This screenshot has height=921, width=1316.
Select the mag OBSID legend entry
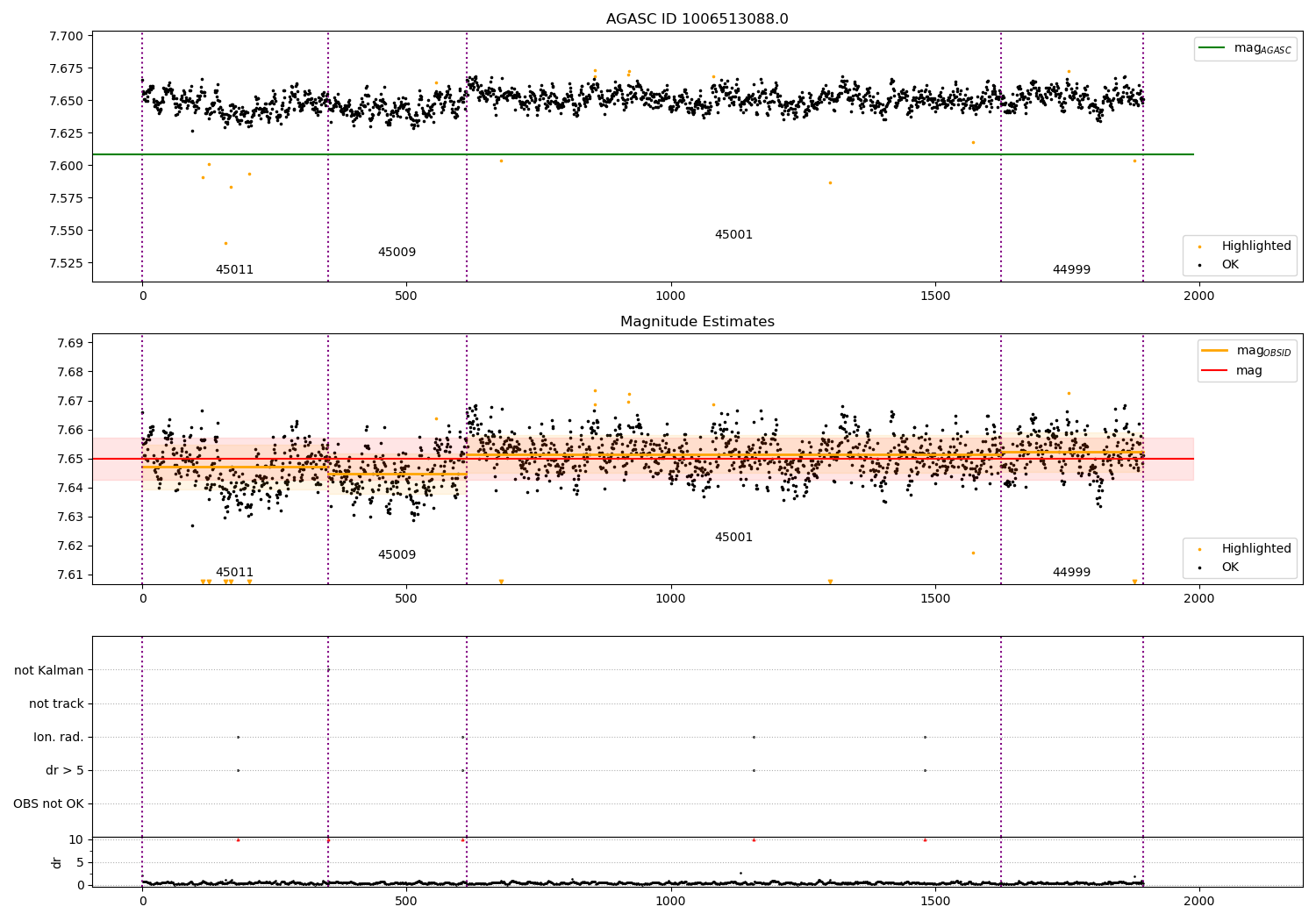click(1246, 351)
